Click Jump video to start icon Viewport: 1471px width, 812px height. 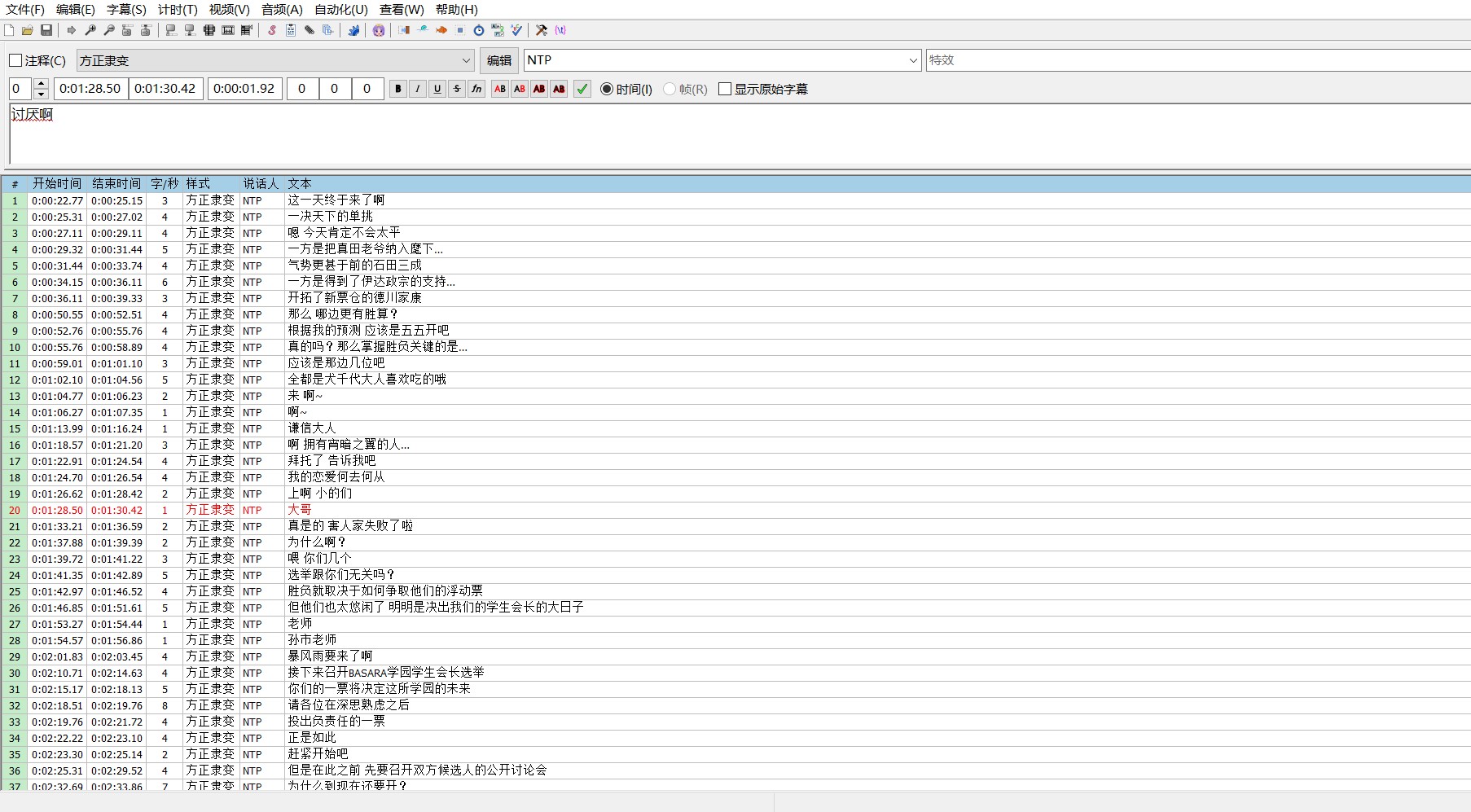128,30
